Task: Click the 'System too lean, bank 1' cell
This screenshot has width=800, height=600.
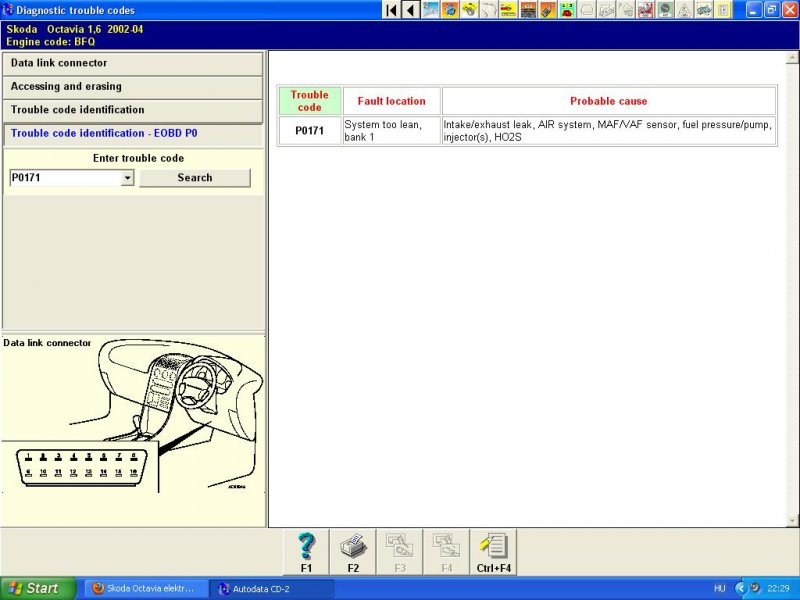Action: (x=391, y=131)
